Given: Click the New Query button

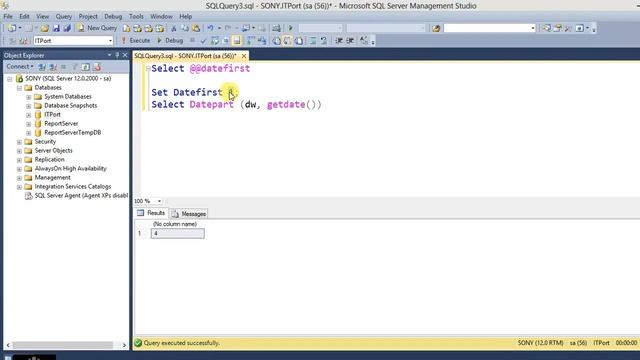Looking at the screenshot, I should tap(97, 28).
